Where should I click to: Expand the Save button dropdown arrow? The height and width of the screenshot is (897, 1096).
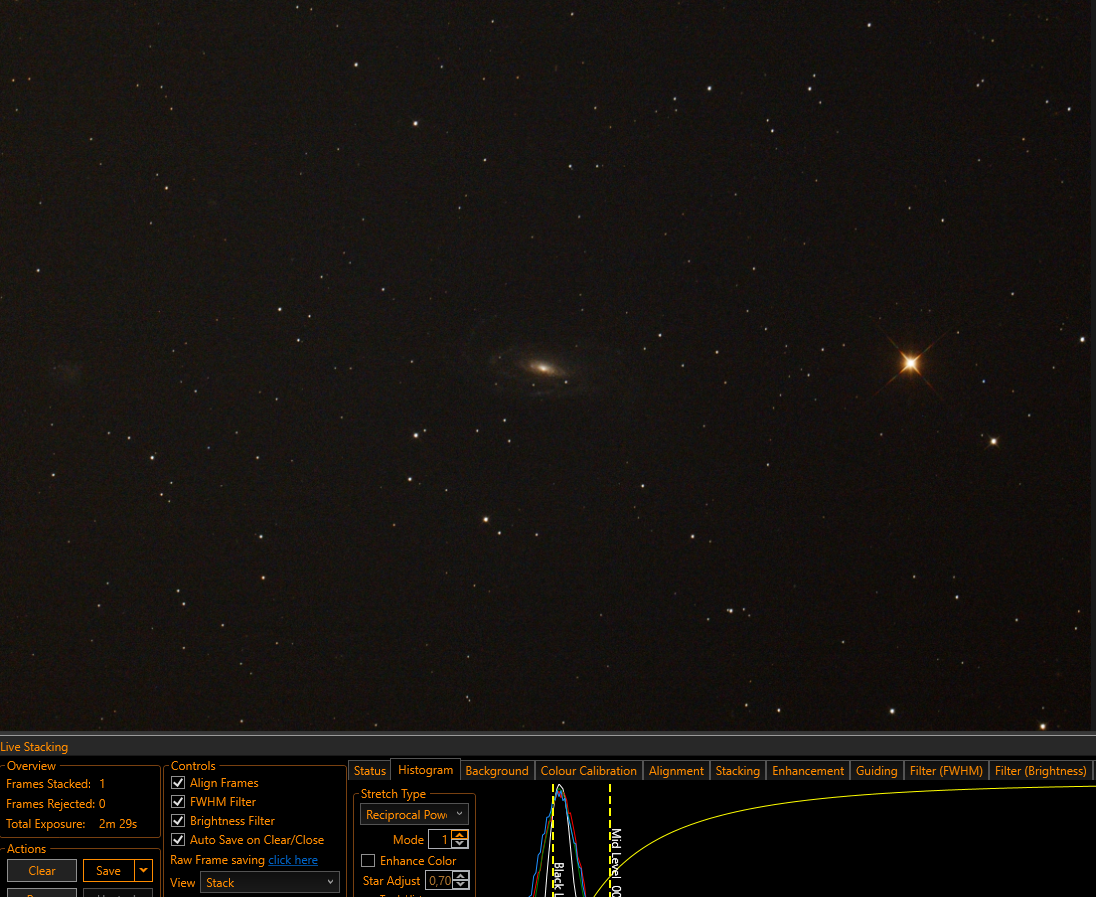pos(143,870)
